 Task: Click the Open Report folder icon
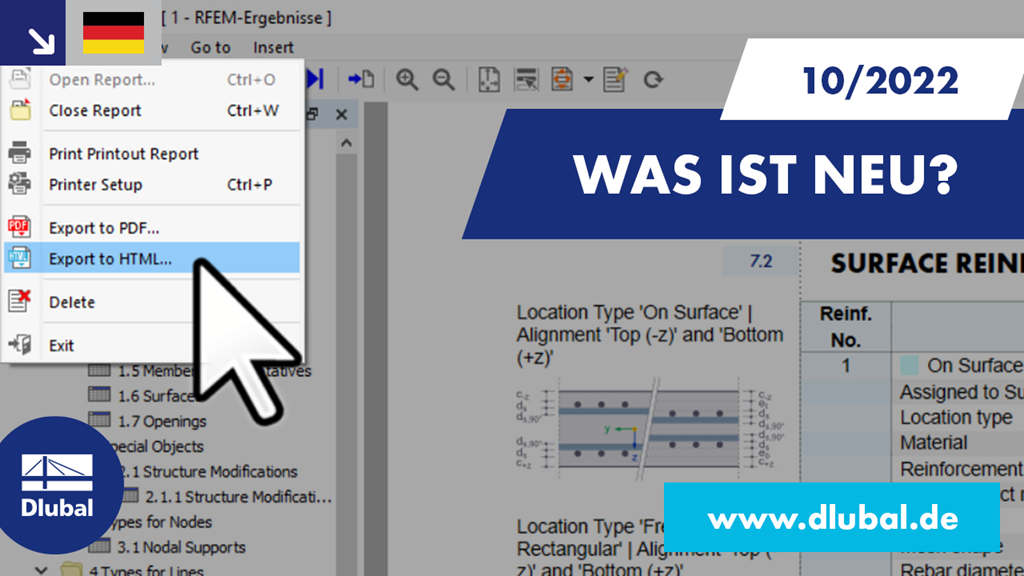point(20,79)
